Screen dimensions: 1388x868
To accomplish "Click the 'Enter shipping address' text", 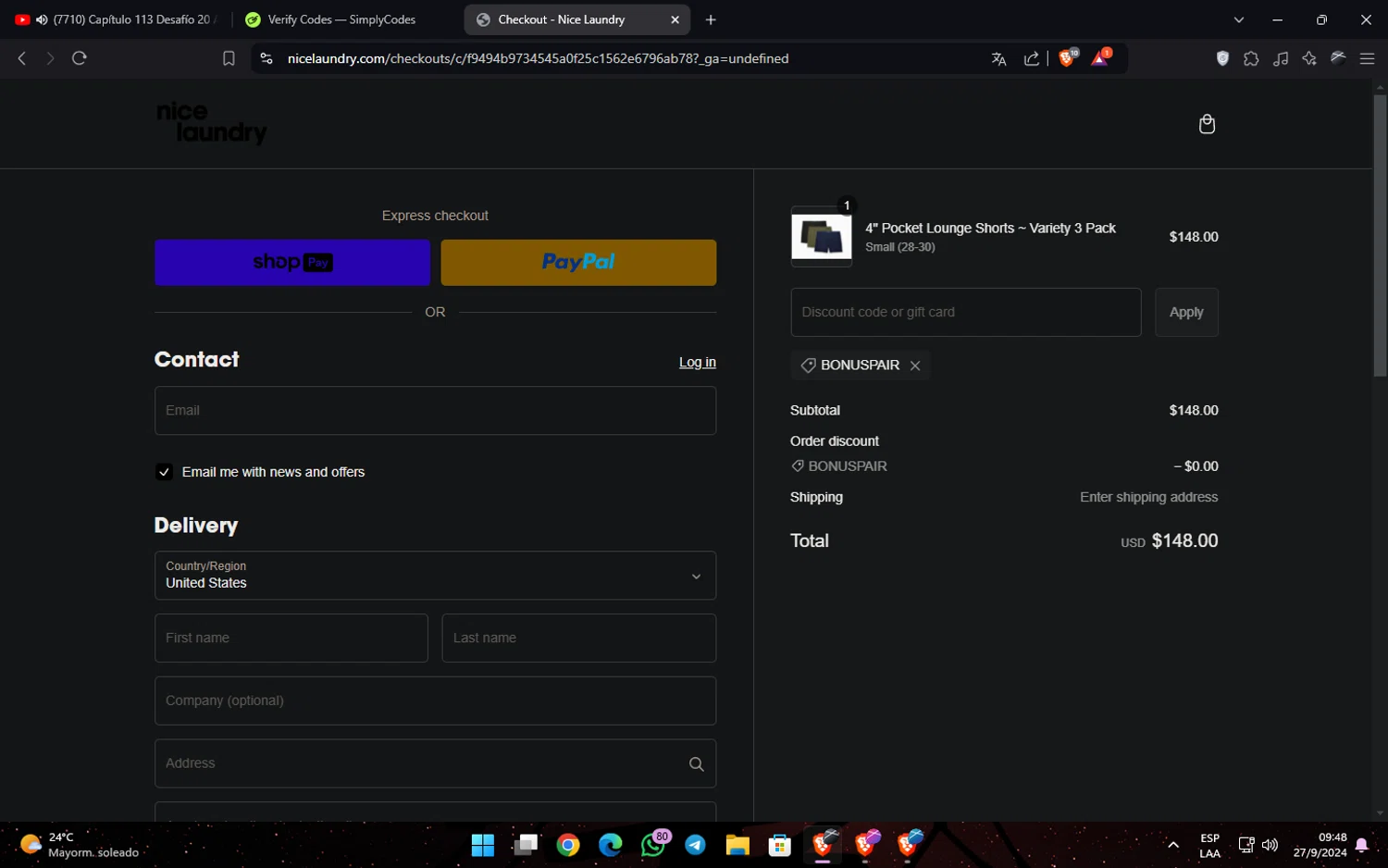I will pos(1149,498).
